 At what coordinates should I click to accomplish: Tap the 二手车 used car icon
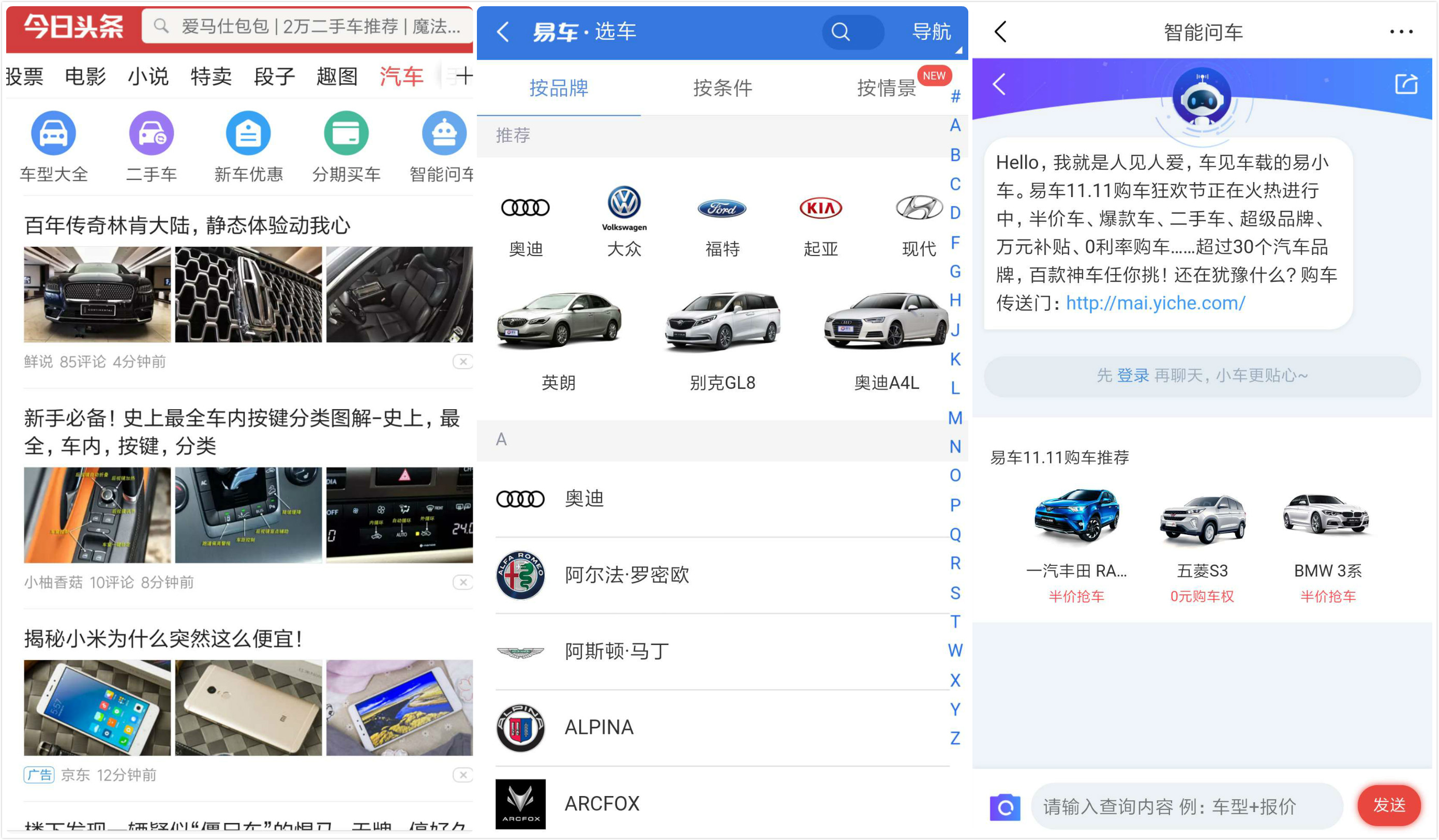point(152,134)
